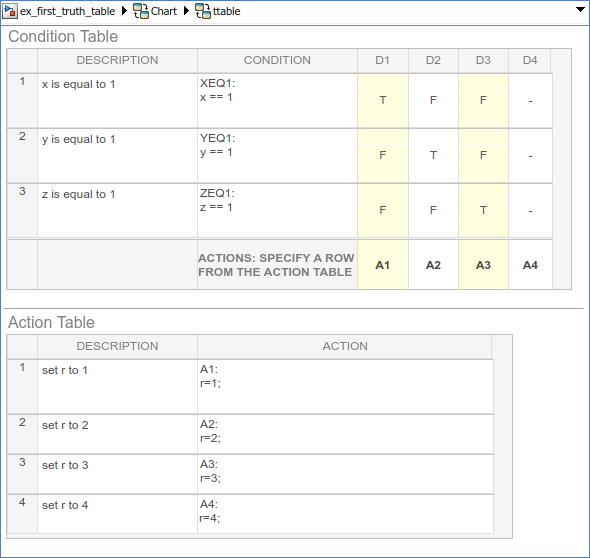Expand arrow after Chart breadcrumb
This screenshot has height=558, width=590.
[x=186, y=11]
